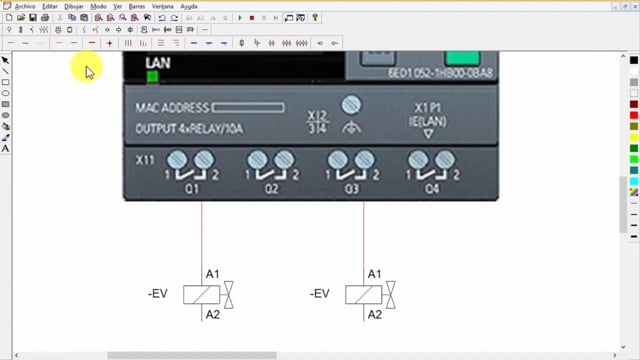Choose the thickest line width option
This screenshot has width=640, height=360.
click(x=634, y=236)
